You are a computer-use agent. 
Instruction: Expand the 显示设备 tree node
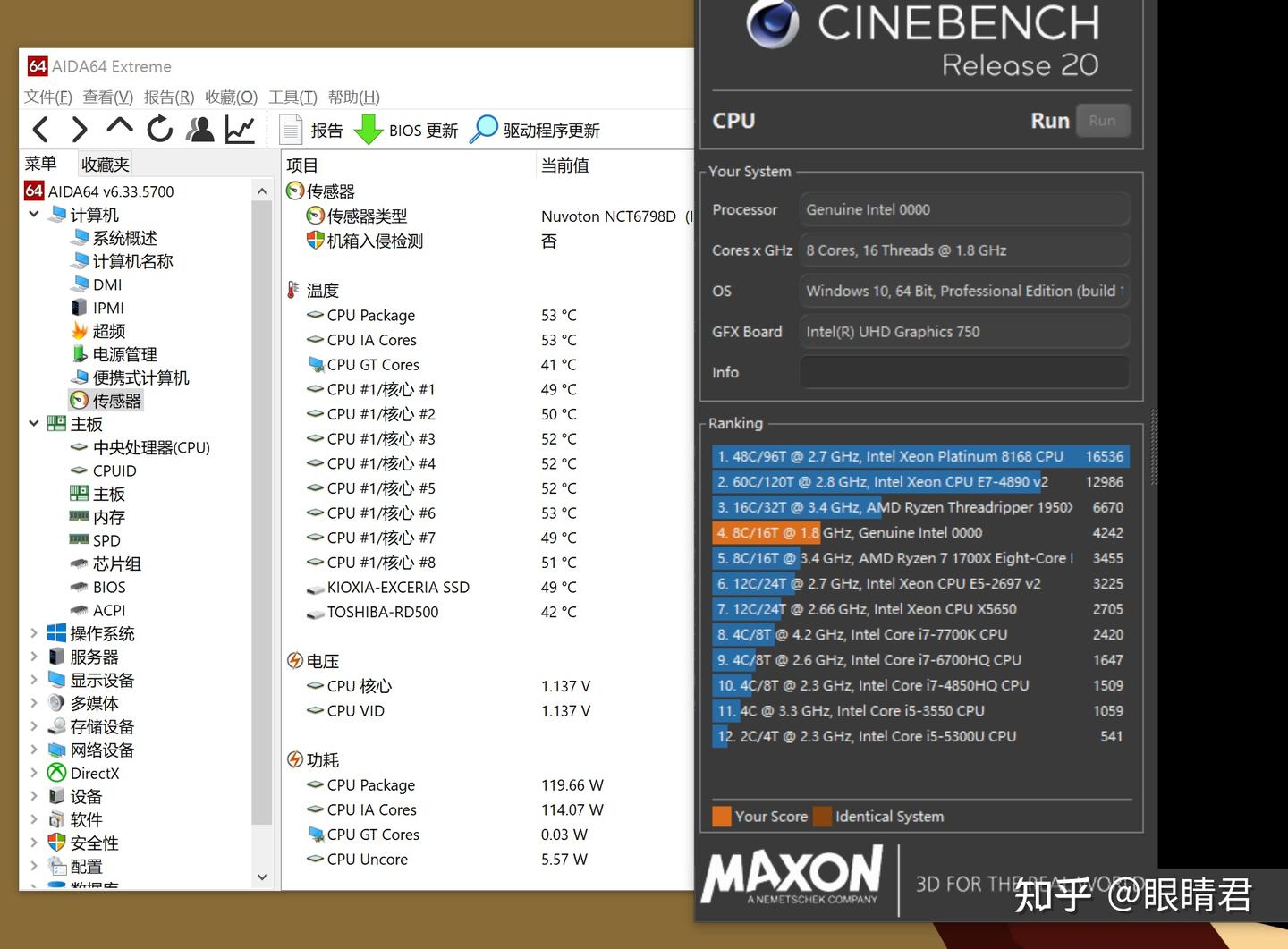point(34,680)
